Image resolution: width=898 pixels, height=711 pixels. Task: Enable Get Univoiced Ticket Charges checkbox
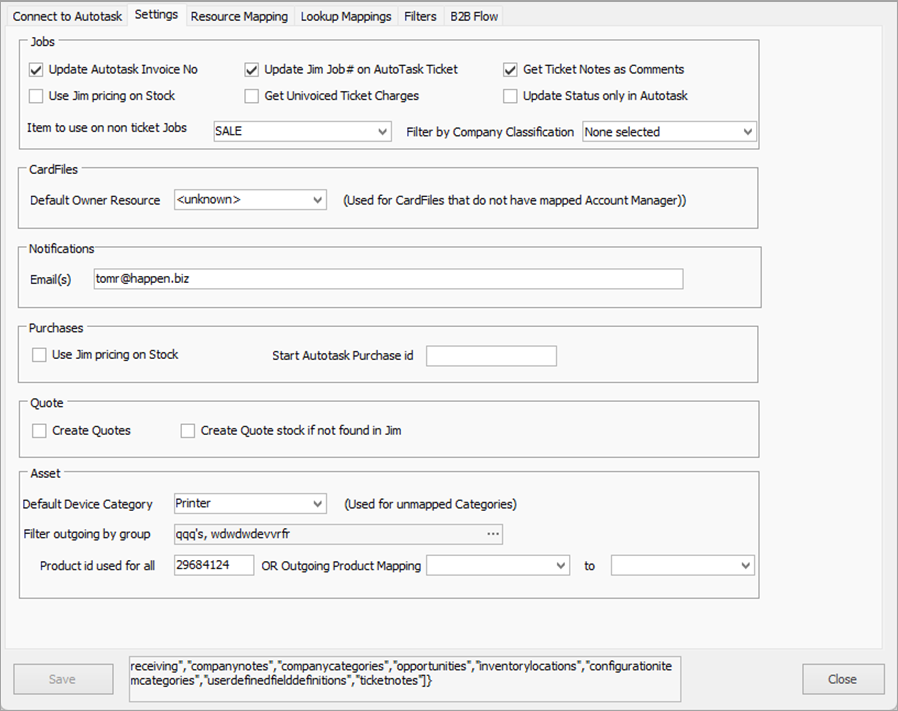[x=252, y=96]
